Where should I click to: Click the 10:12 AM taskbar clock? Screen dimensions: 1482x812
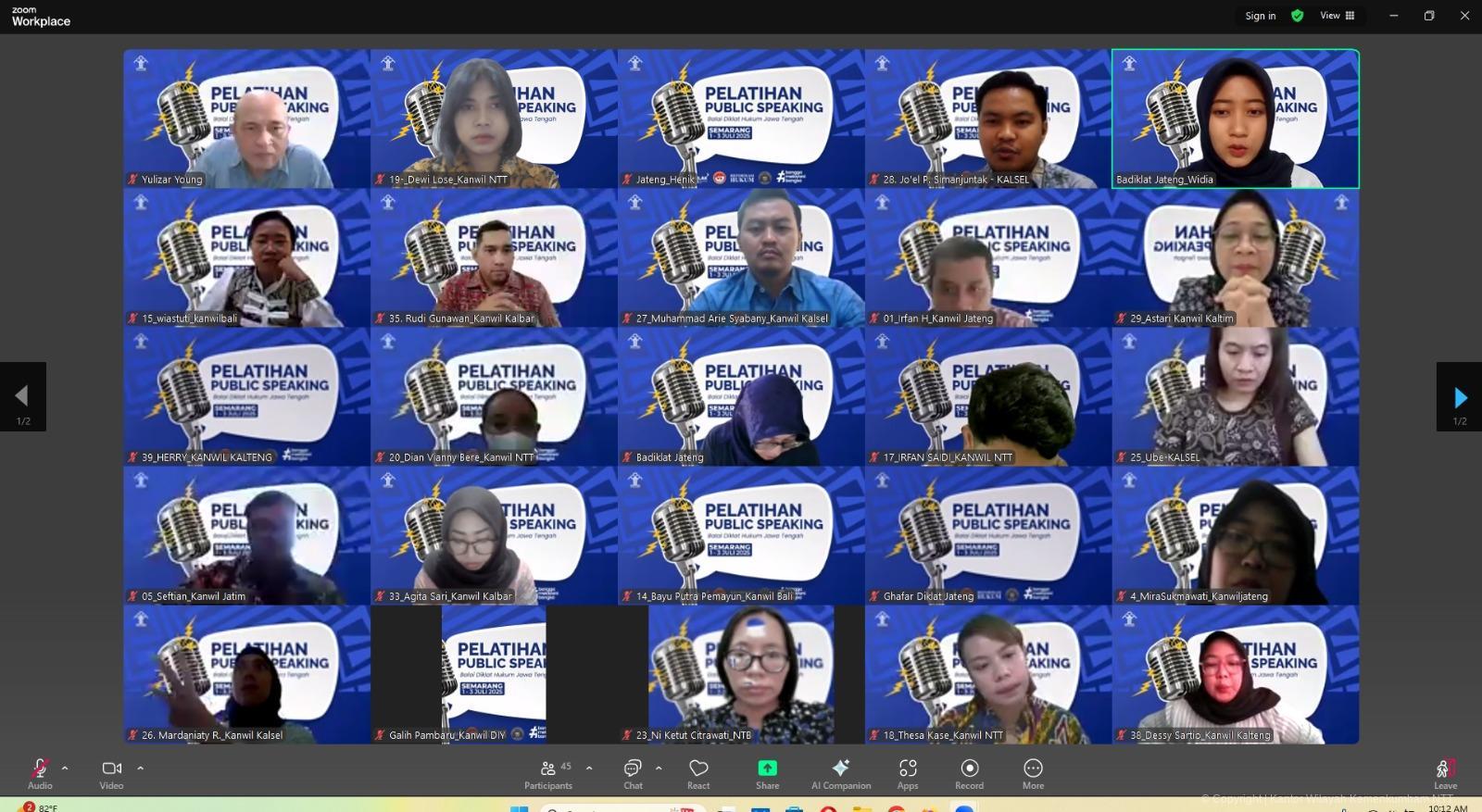tap(1447, 807)
